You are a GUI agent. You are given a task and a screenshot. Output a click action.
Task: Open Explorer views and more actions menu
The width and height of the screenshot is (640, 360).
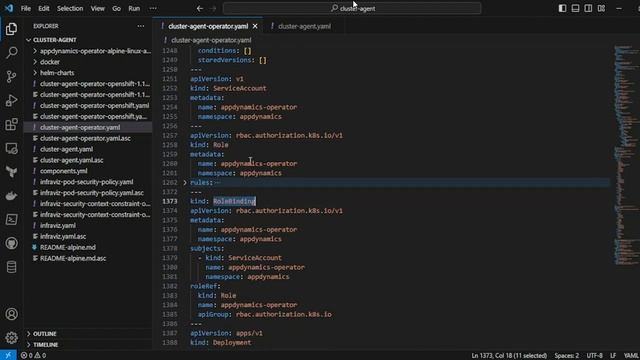coord(141,26)
